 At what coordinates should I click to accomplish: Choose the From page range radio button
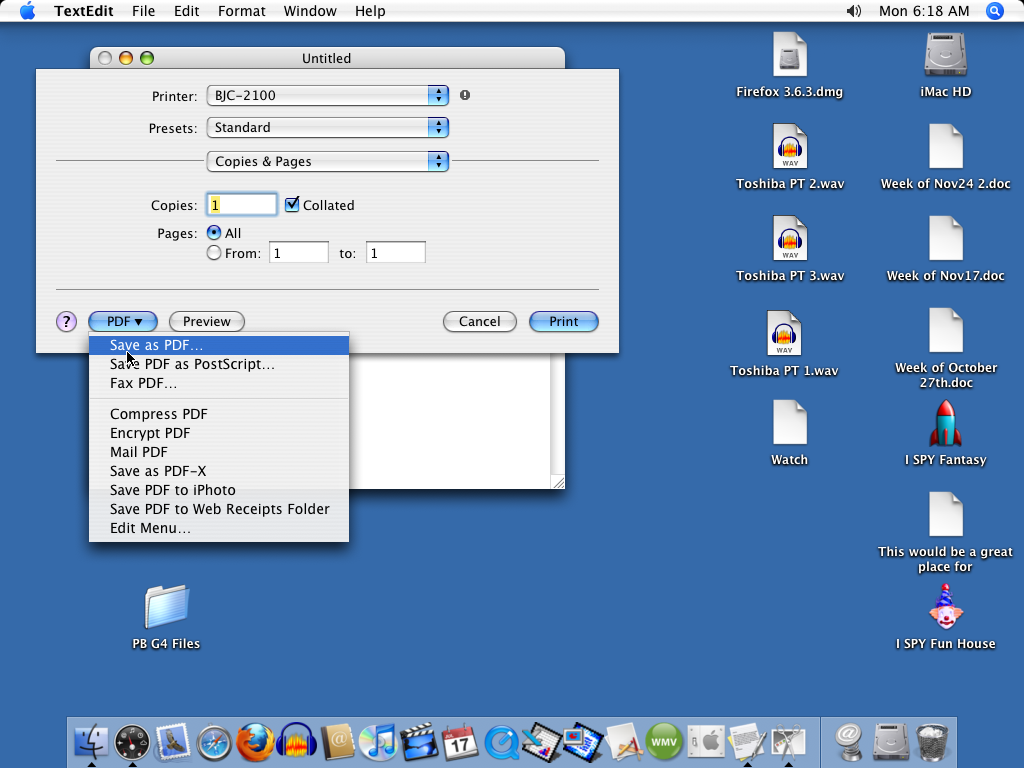pyautogui.click(x=214, y=253)
